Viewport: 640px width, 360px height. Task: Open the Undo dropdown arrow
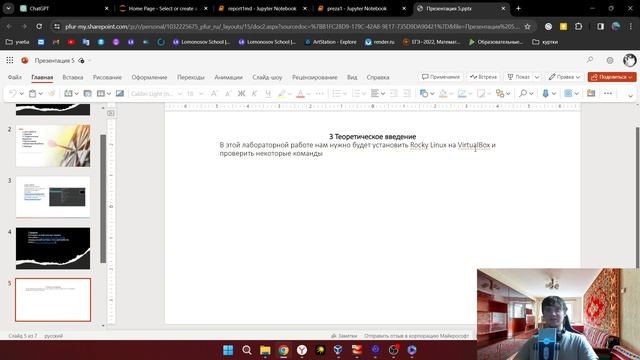pyautogui.click(x=22, y=93)
